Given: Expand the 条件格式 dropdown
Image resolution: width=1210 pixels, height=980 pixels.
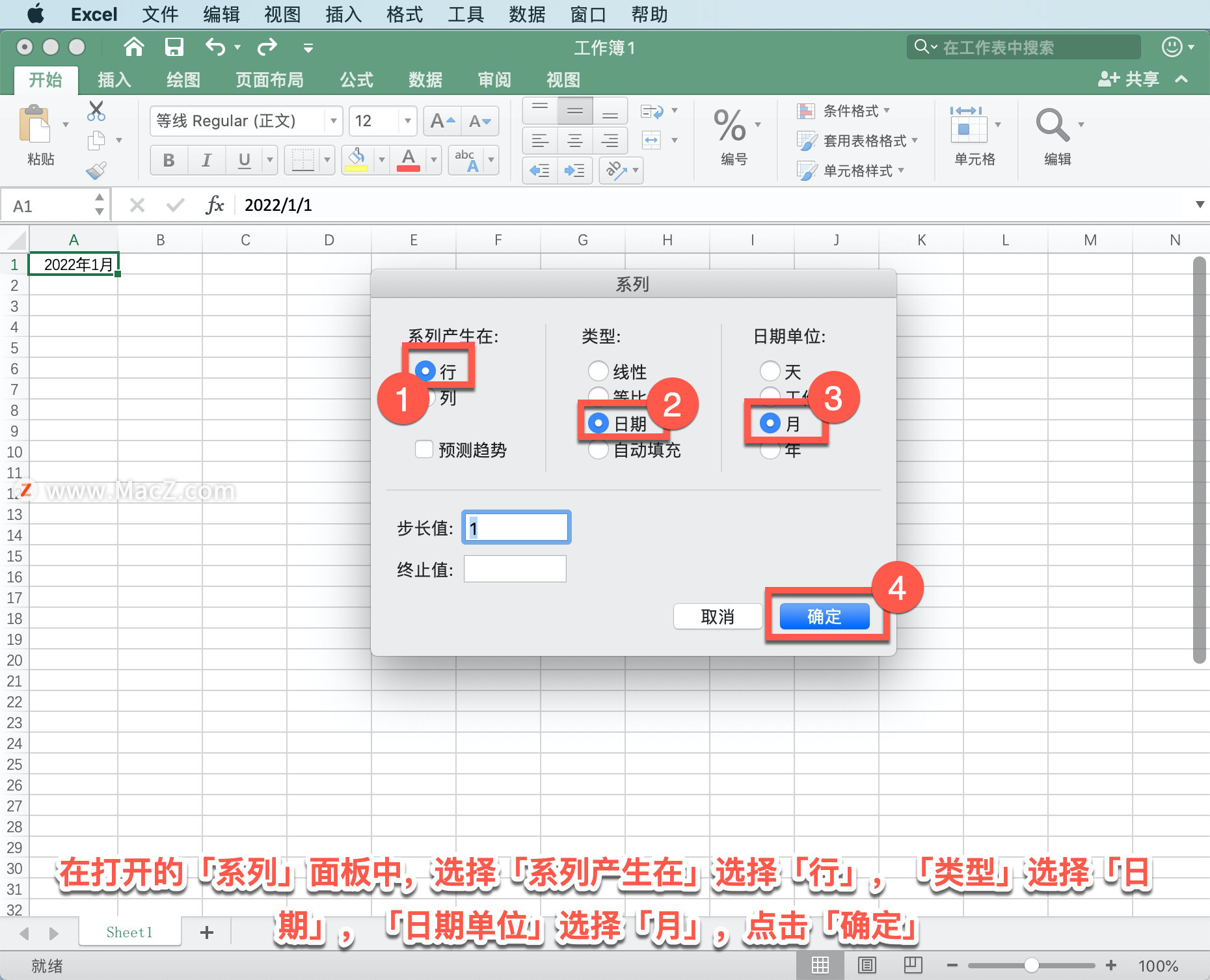Looking at the screenshot, I should (x=887, y=111).
